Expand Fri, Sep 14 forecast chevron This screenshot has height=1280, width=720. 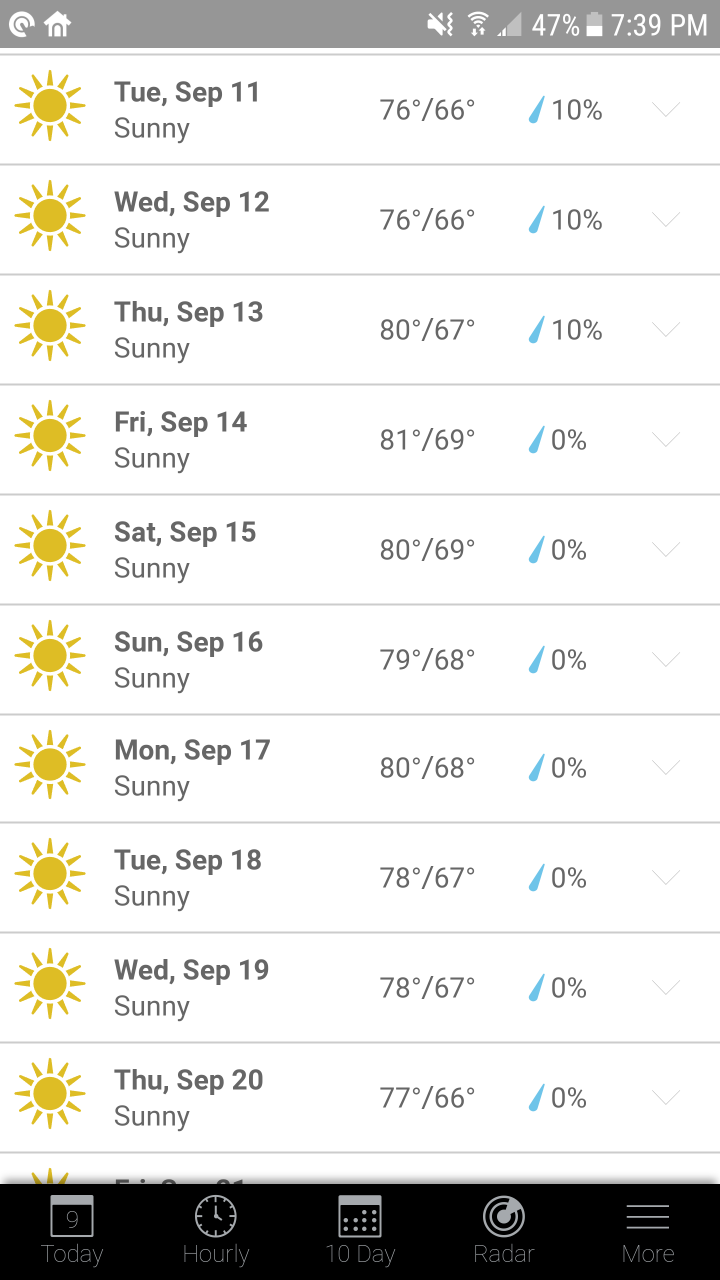click(x=666, y=439)
